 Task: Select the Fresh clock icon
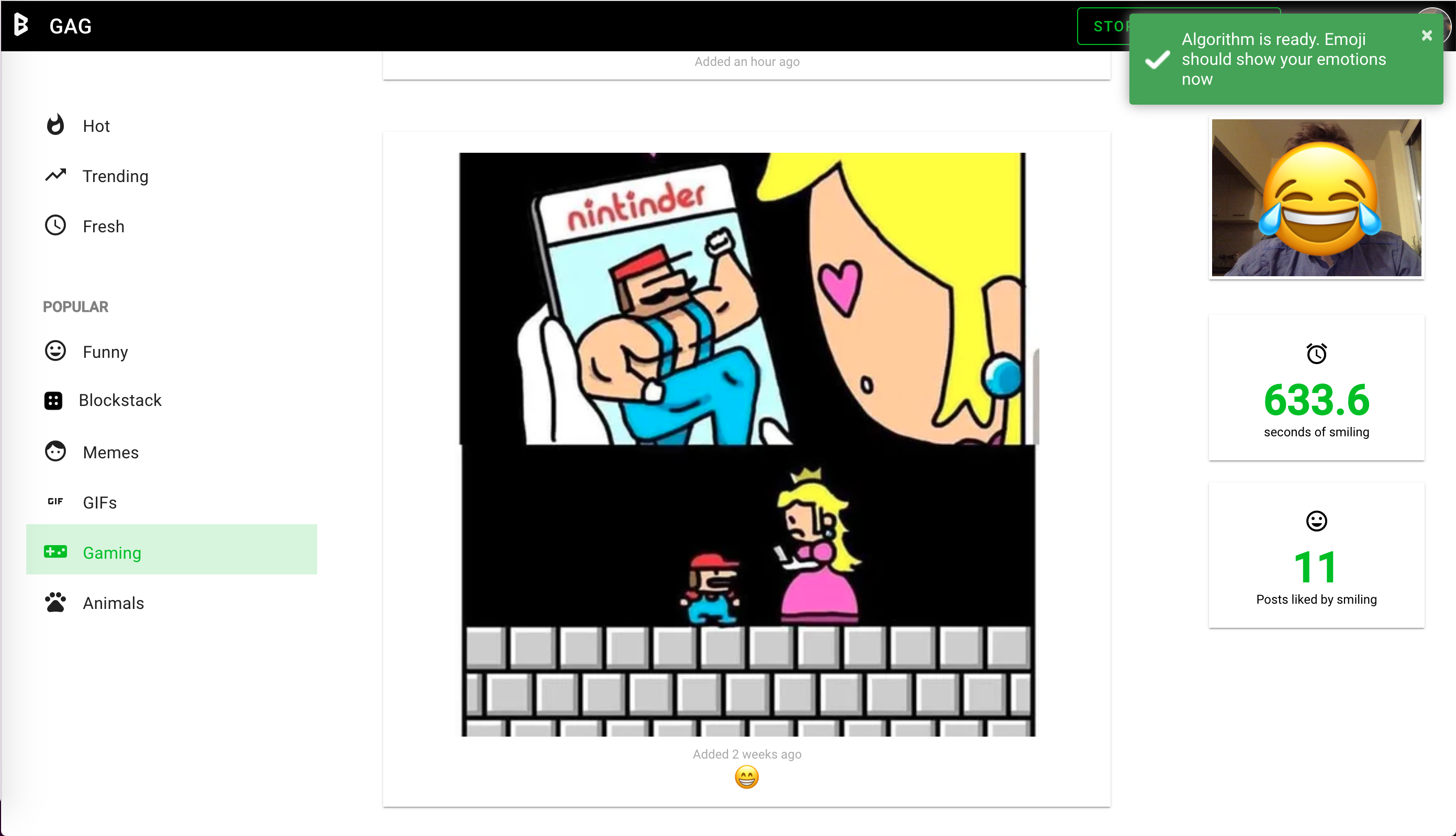coord(55,225)
